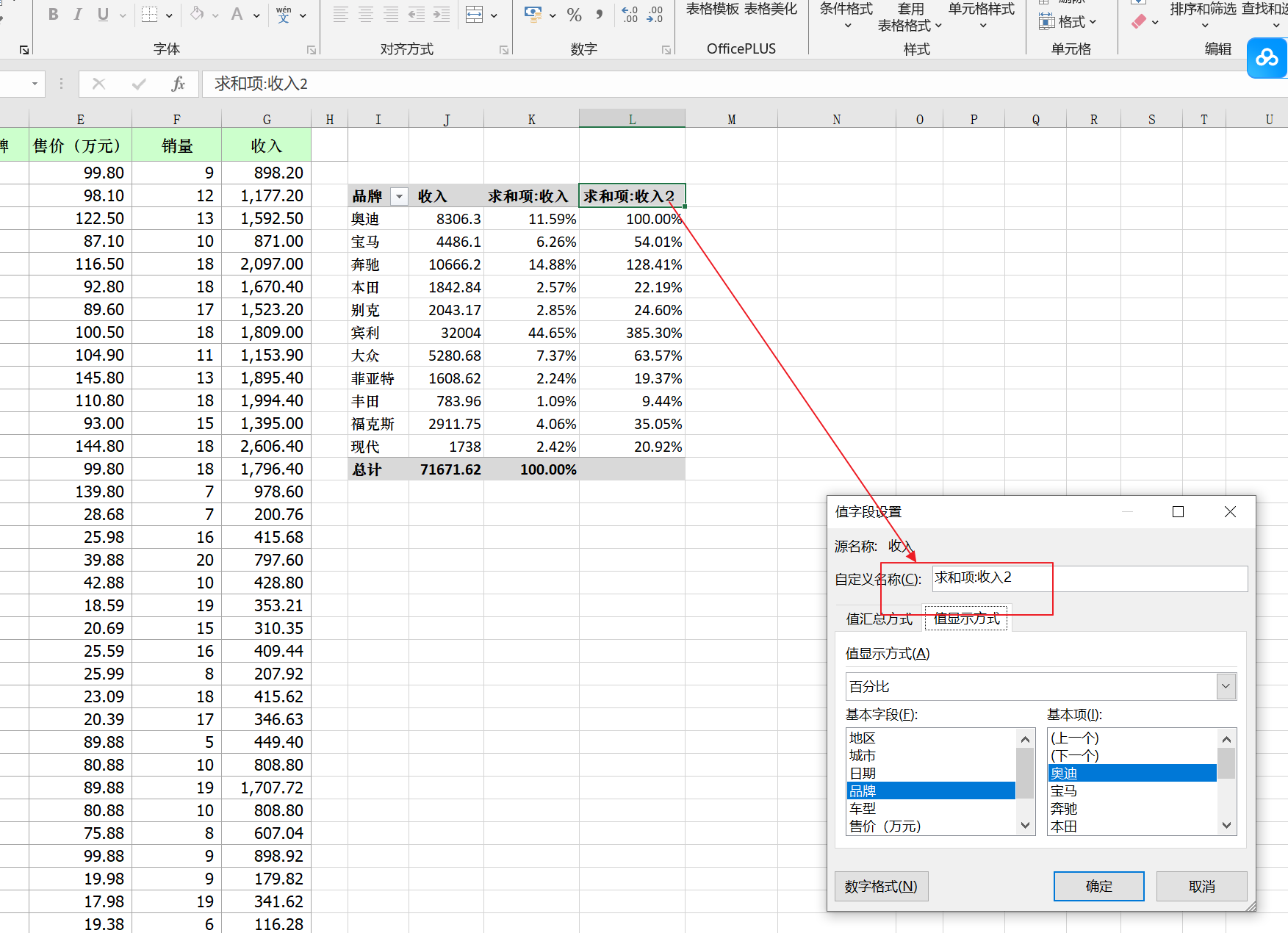This screenshot has width=1288, height=933.
Task: Open 排序和筛选 sort and filter
Action: point(1204,15)
